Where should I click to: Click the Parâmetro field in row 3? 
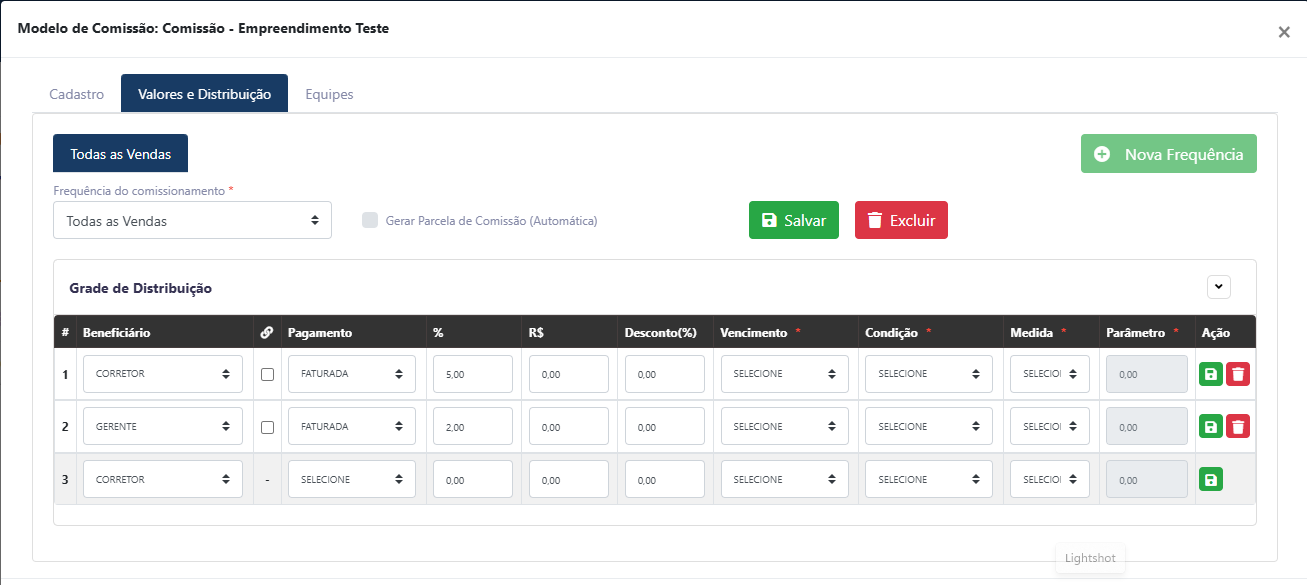1147,479
